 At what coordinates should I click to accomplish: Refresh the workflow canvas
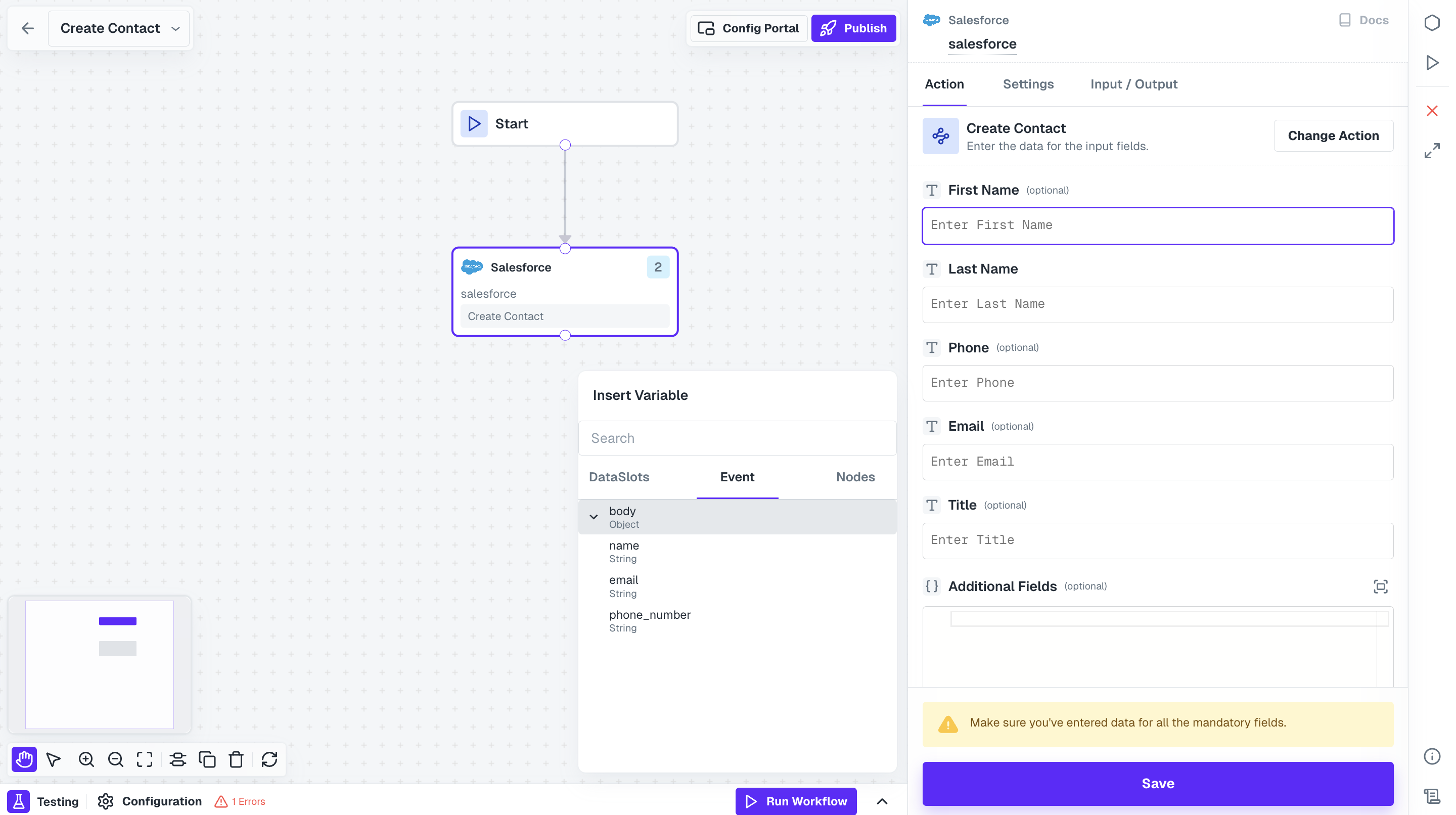coord(269,759)
